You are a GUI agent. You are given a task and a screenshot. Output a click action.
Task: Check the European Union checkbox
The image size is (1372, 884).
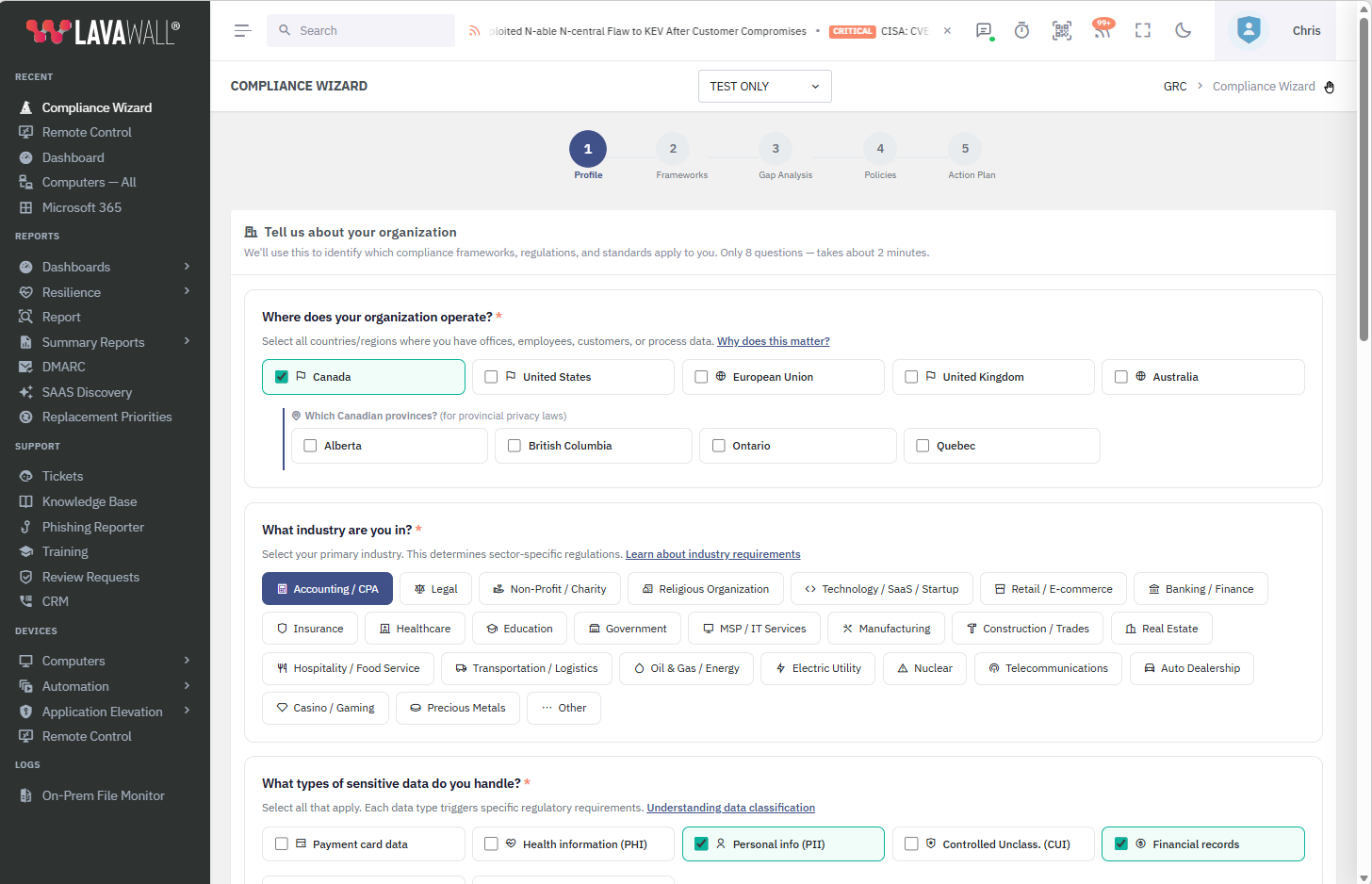pos(701,377)
